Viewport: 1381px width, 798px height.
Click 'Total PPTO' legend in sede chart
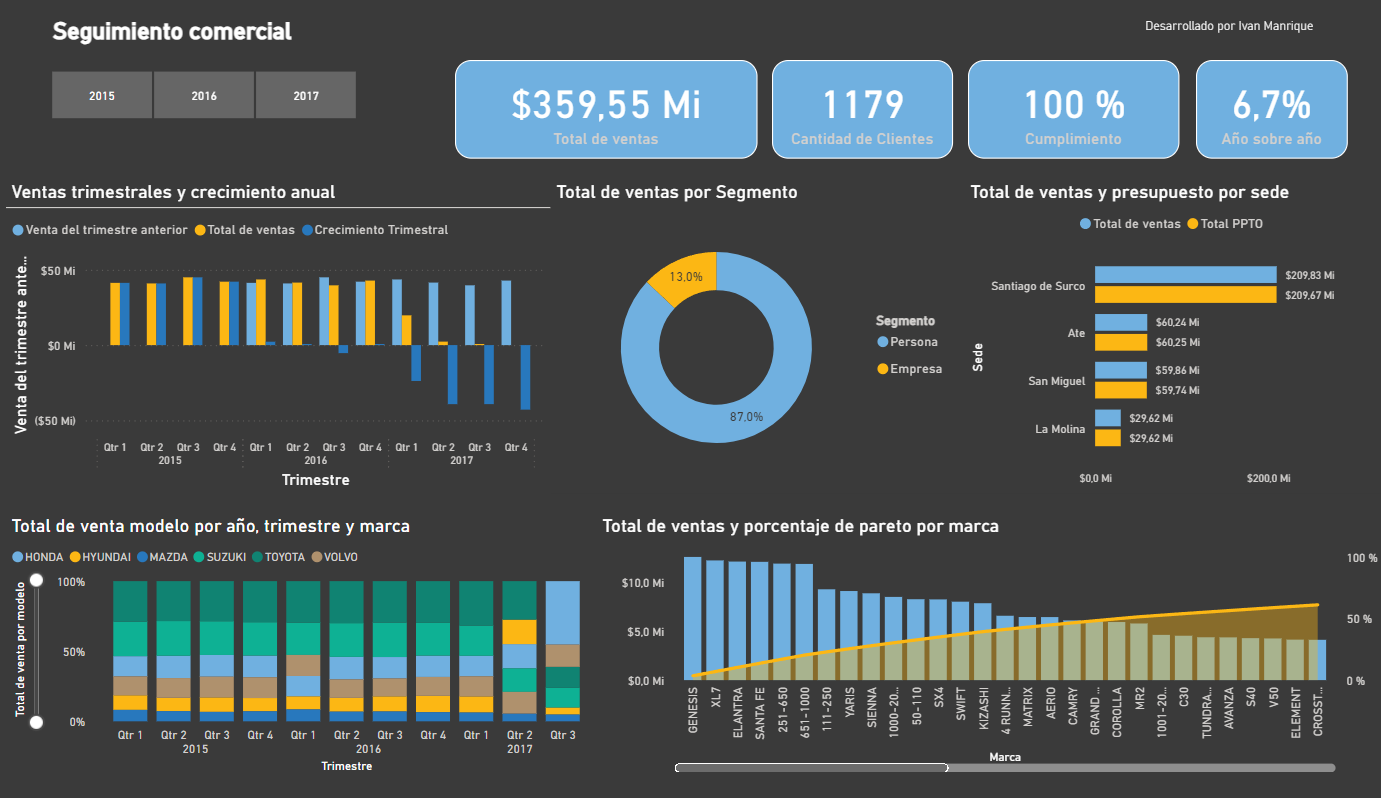click(1225, 224)
